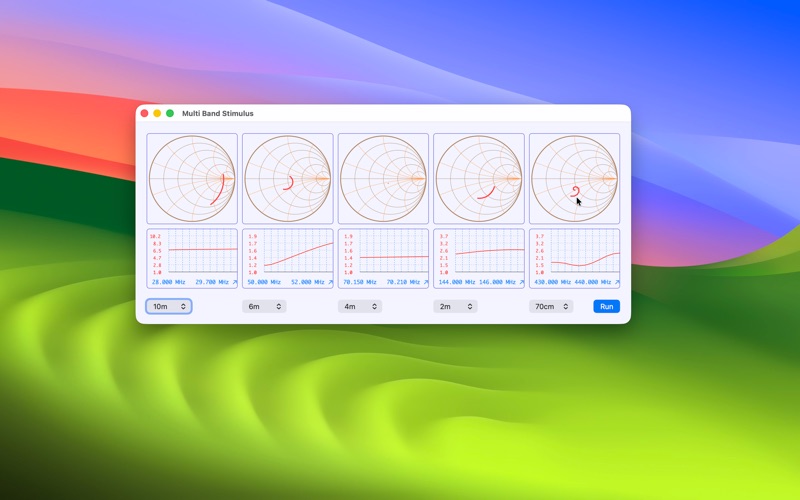The width and height of the screenshot is (800, 500).
Task: Select the 6m band Smith chart
Action: click(x=288, y=179)
